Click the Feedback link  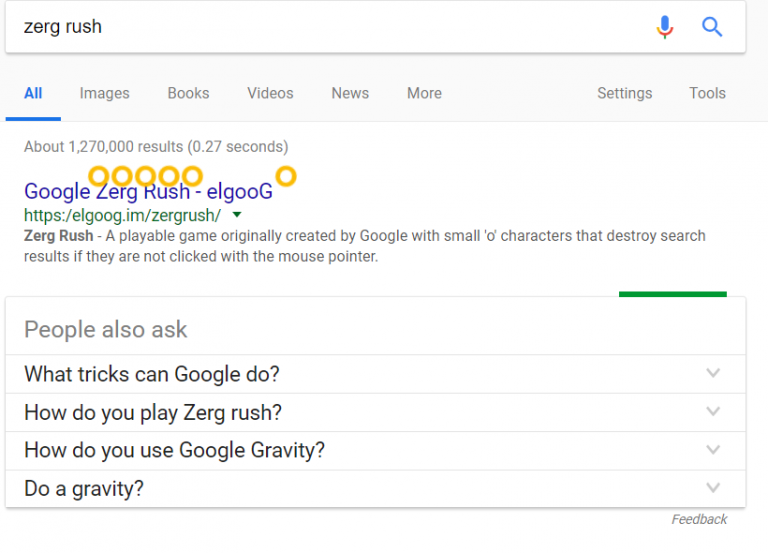(699, 519)
